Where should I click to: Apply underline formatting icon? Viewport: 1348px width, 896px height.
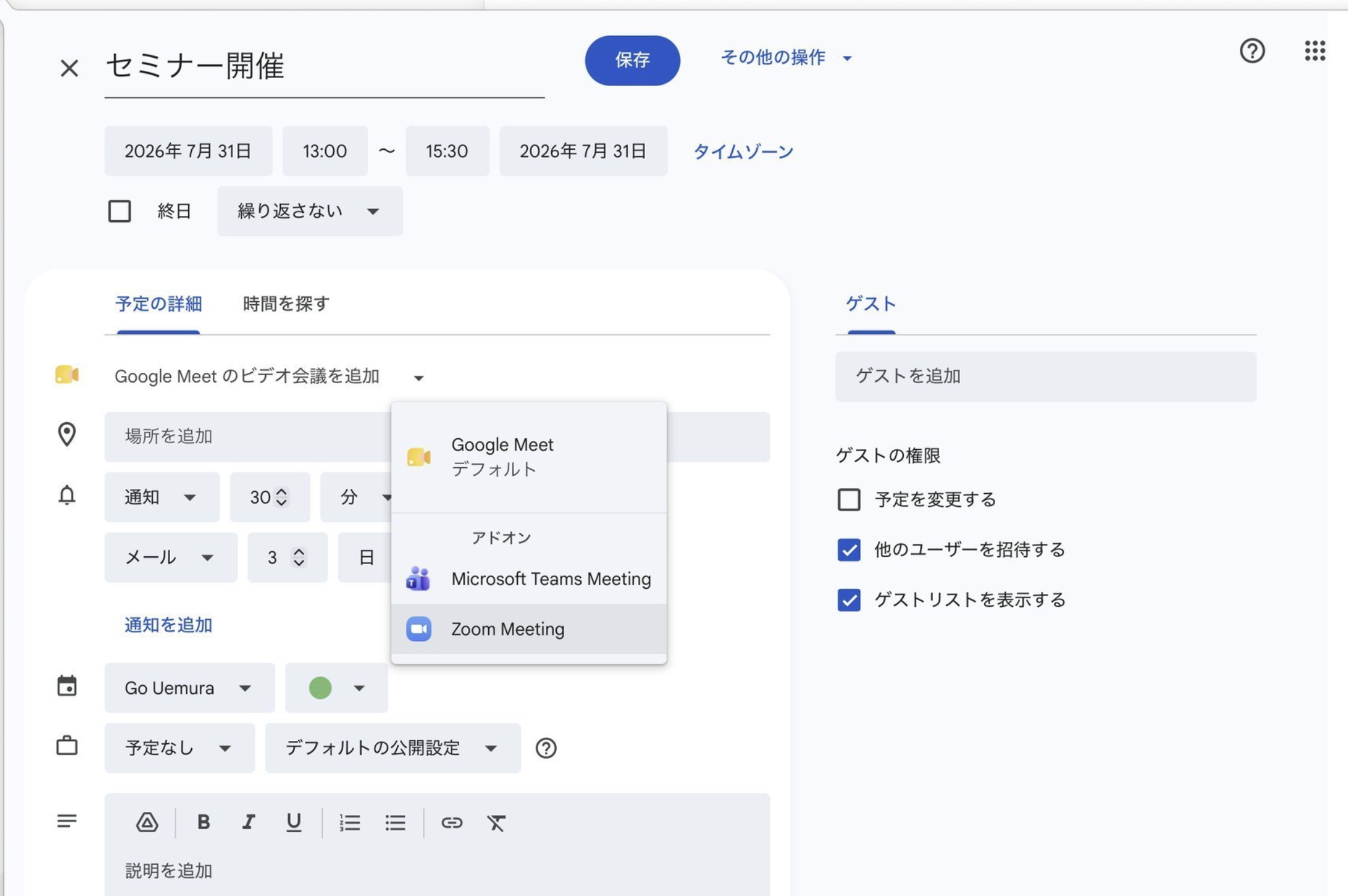coord(293,821)
